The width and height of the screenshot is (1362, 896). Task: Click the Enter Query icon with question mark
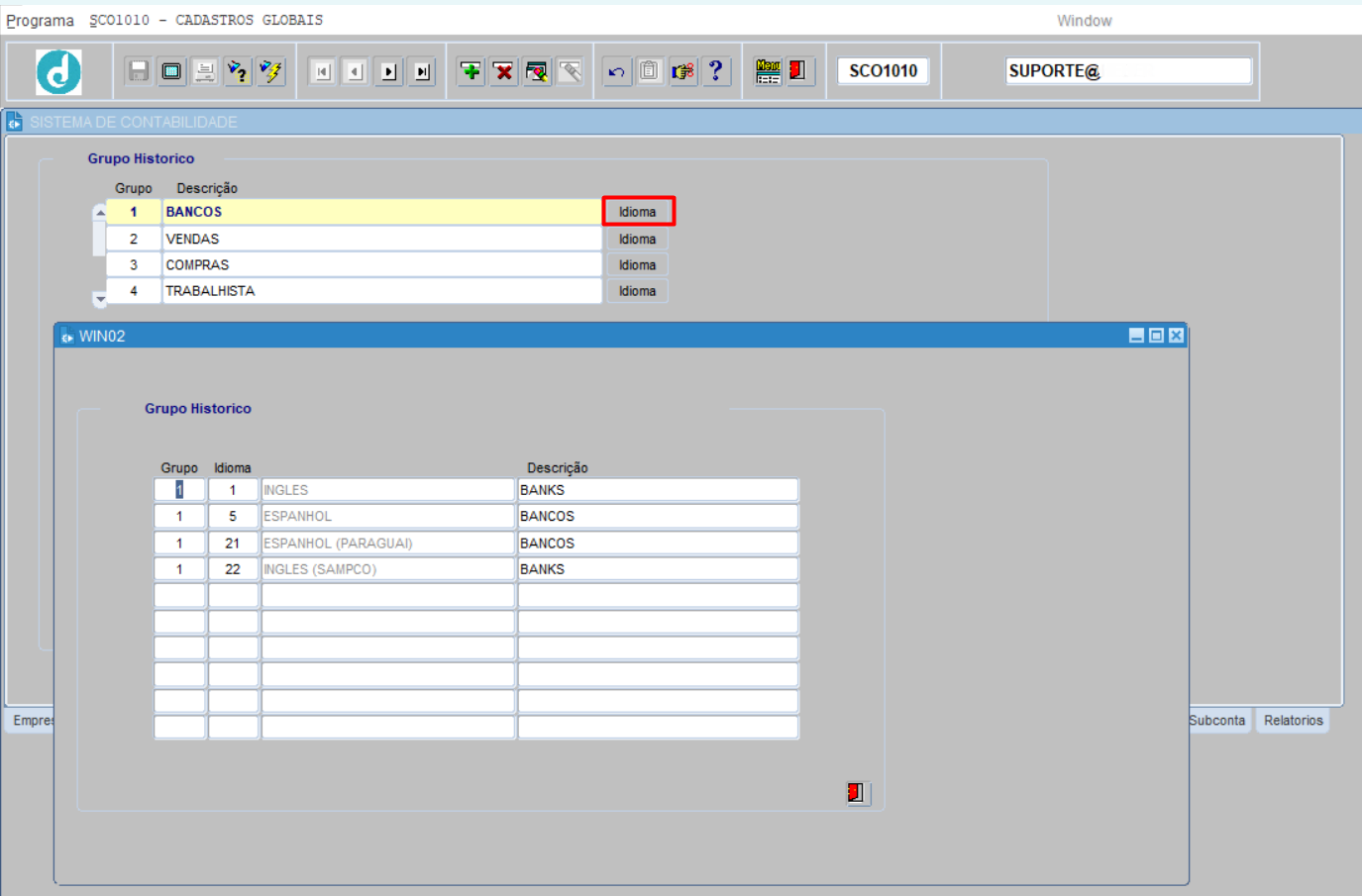pos(238,71)
